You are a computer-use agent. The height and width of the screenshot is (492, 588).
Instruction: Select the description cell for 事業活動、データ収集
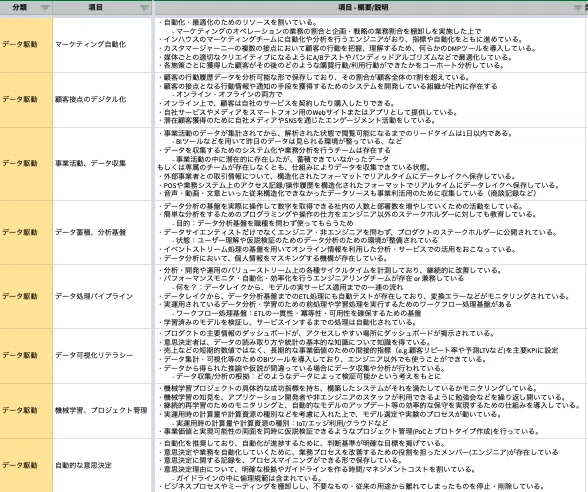pyautogui.click(x=371, y=164)
